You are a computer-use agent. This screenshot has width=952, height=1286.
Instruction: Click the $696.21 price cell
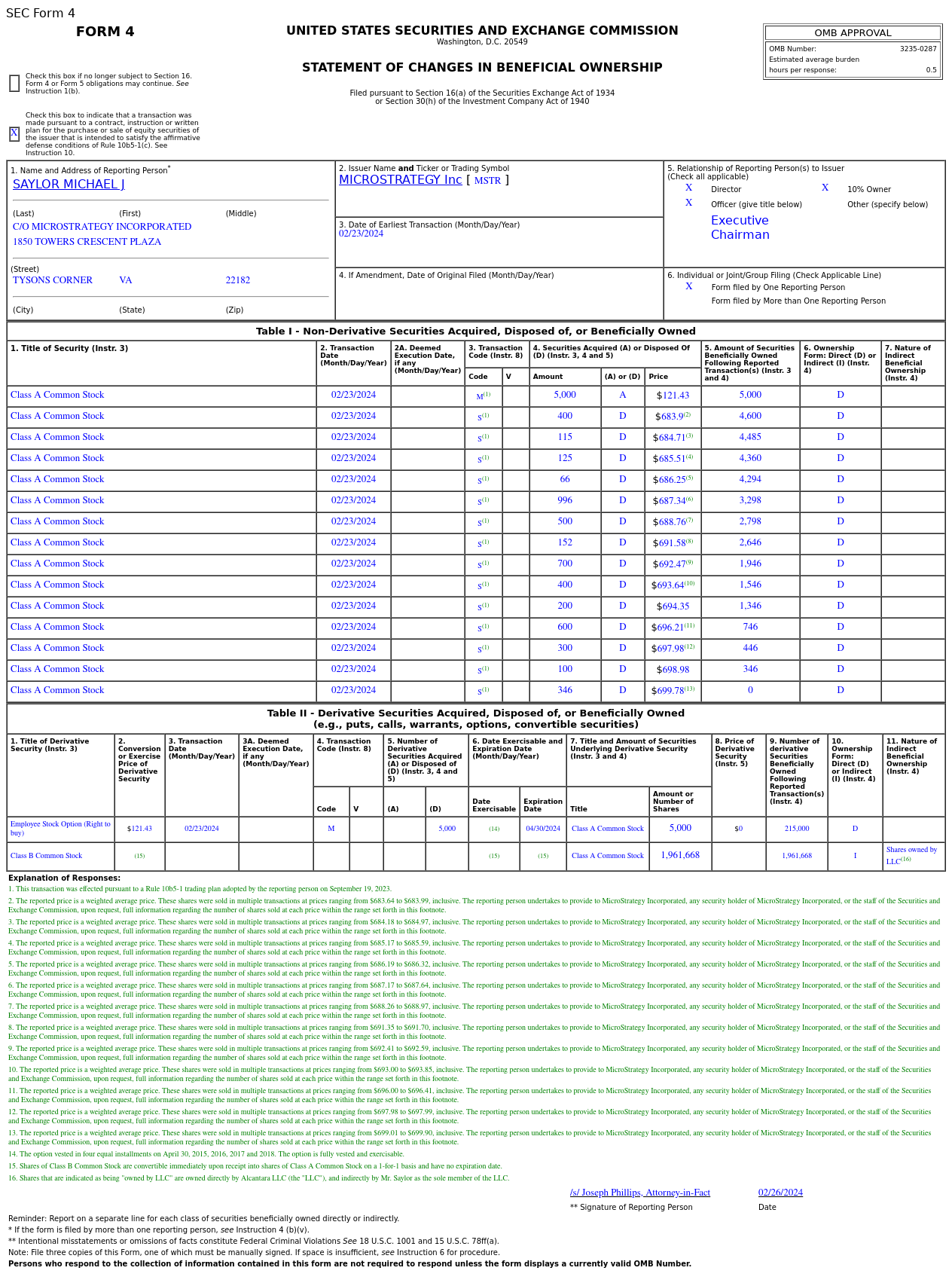673,628
